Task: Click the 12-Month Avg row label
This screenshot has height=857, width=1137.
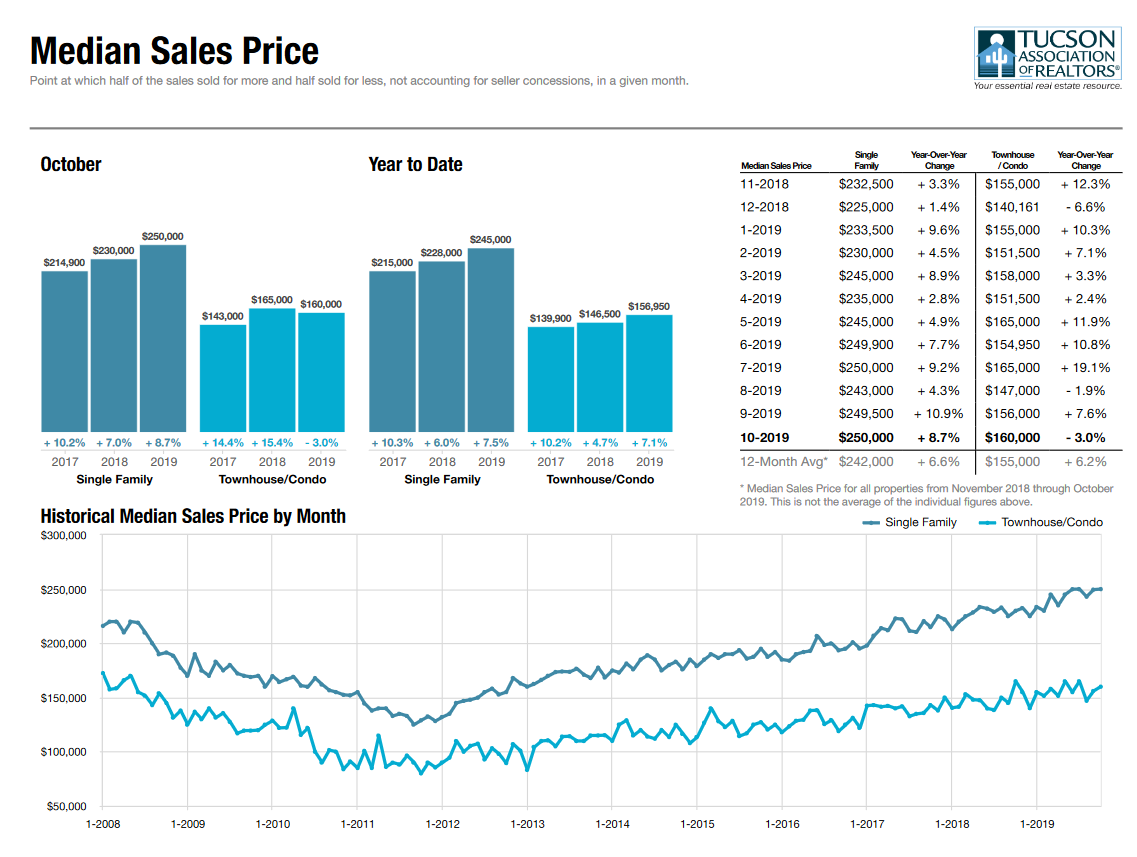Action: click(x=778, y=461)
